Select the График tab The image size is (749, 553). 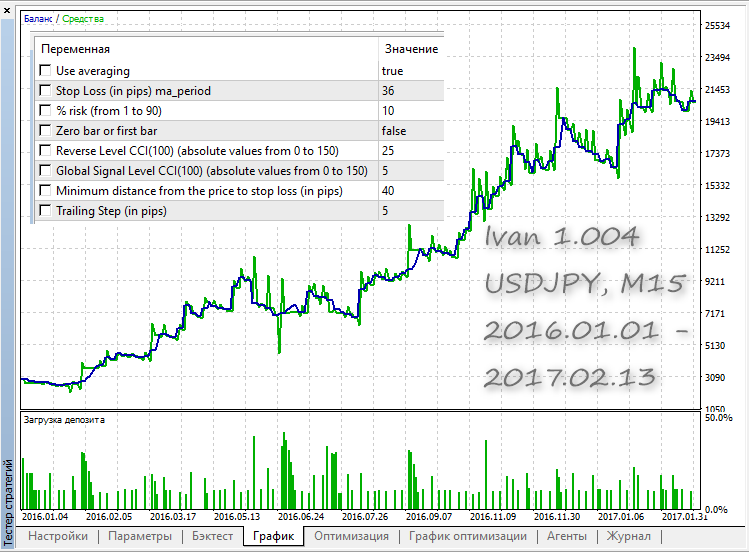(273, 536)
